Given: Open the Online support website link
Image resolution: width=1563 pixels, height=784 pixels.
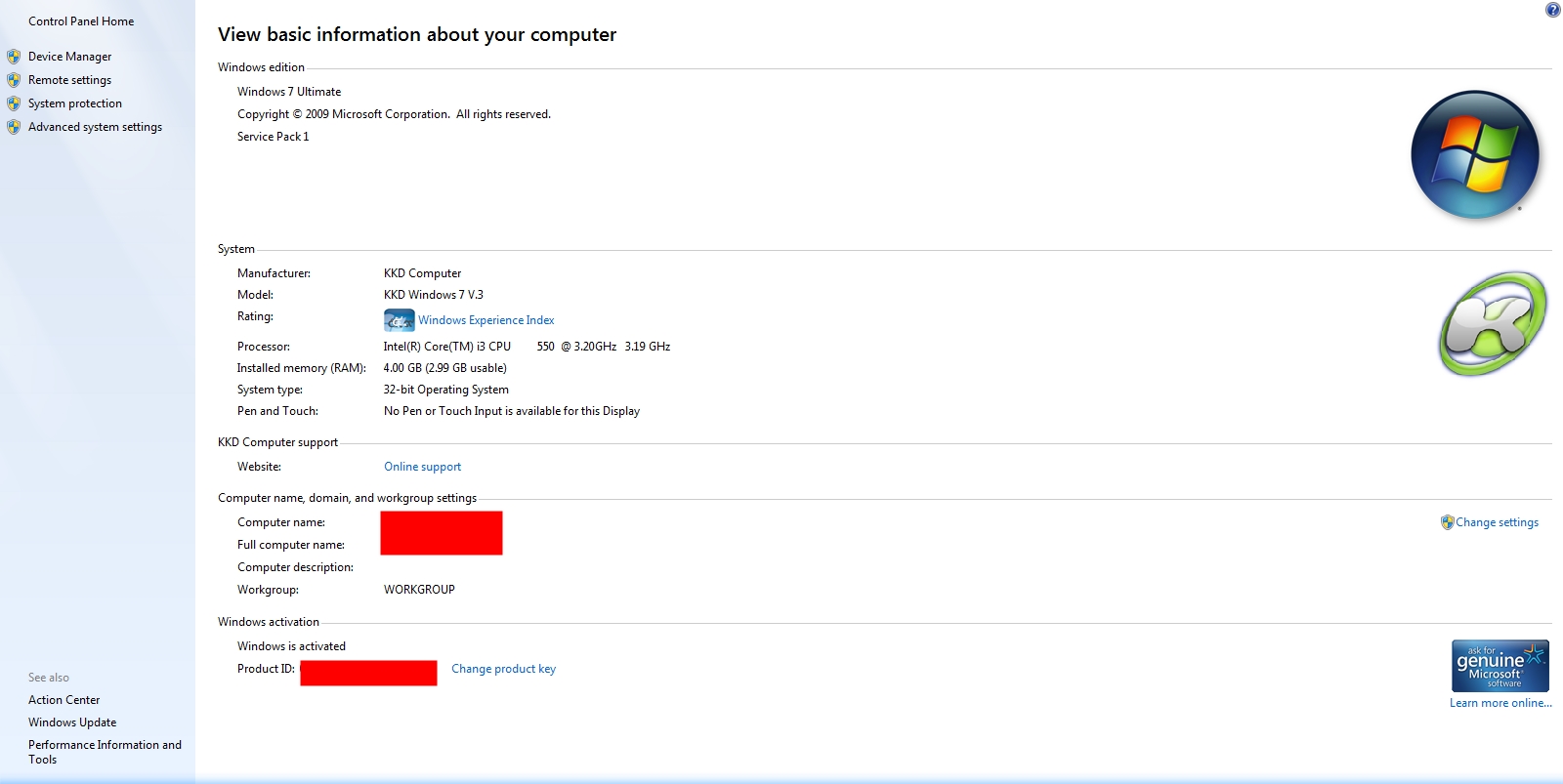Looking at the screenshot, I should (x=422, y=467).
